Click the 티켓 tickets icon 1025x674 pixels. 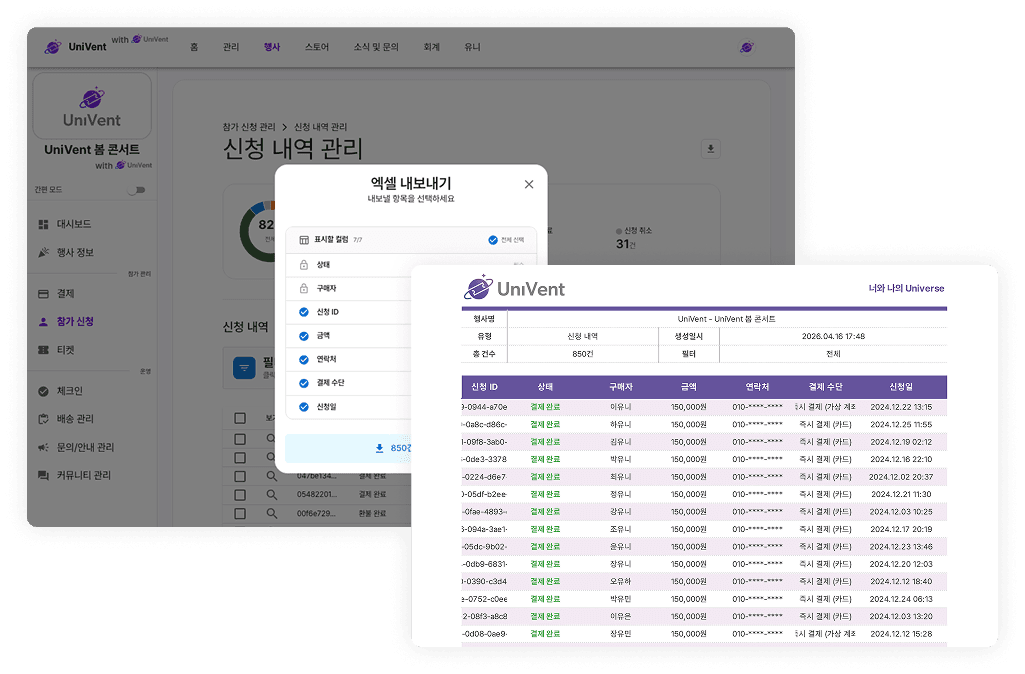(x=43, y=349)
